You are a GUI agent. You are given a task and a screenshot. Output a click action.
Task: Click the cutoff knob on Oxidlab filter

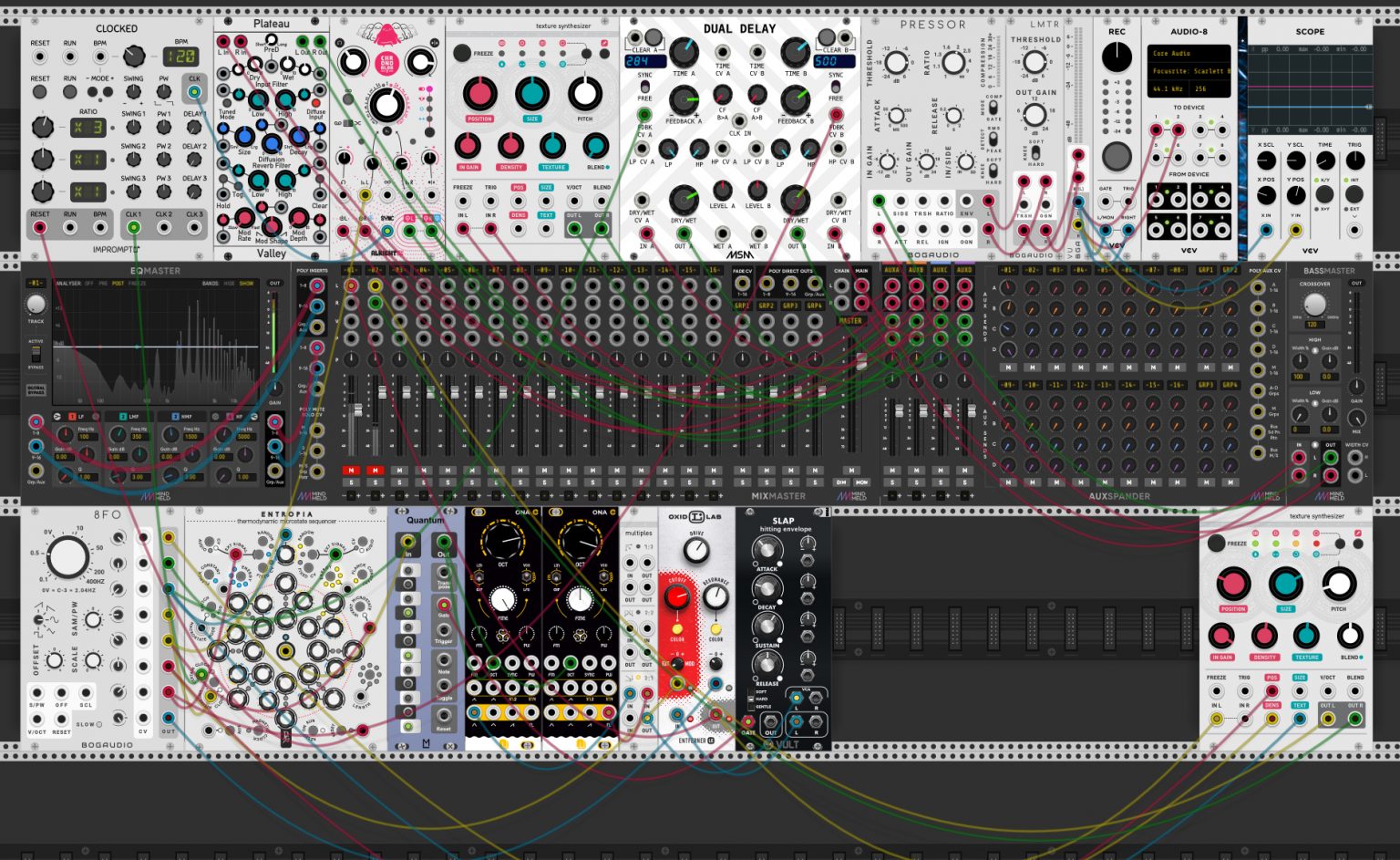point(677,597)
